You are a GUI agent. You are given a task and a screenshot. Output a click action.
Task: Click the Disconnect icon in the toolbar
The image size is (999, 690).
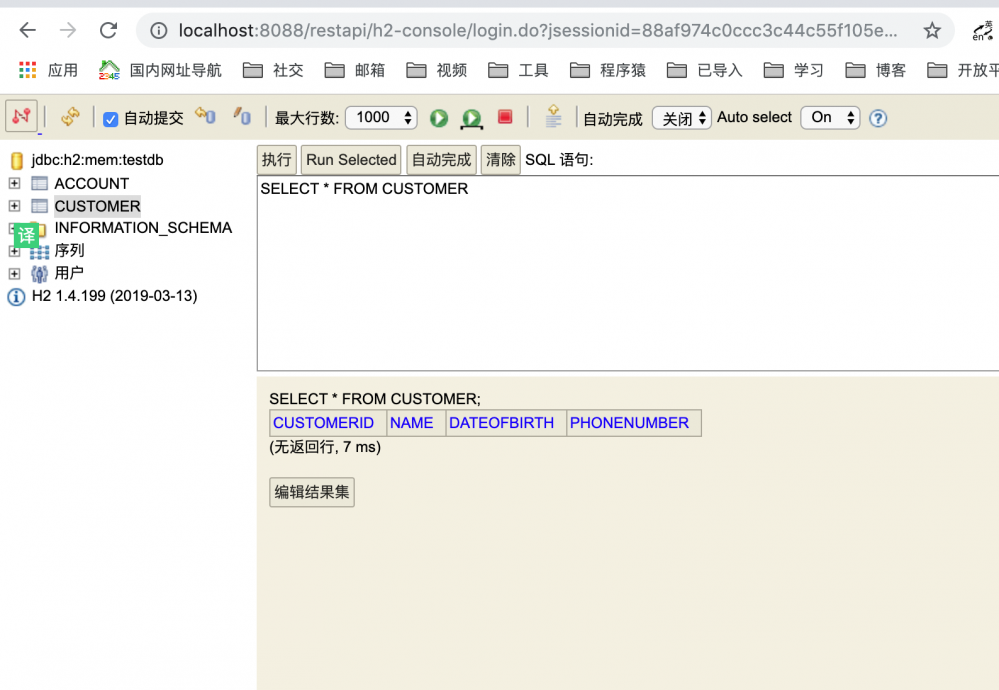point(20,117)
